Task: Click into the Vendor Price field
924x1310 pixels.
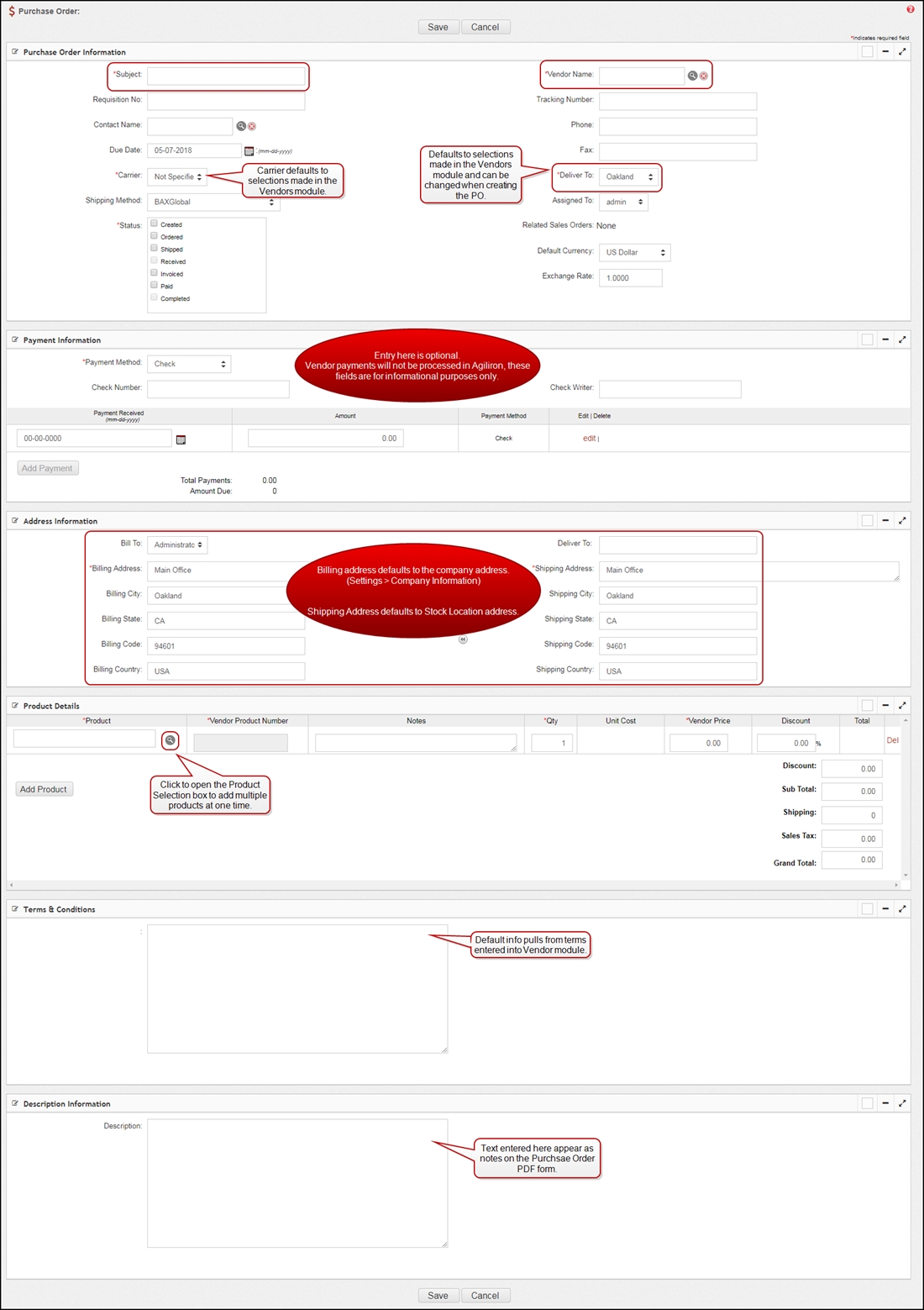Action: click(x=698, y=743)
